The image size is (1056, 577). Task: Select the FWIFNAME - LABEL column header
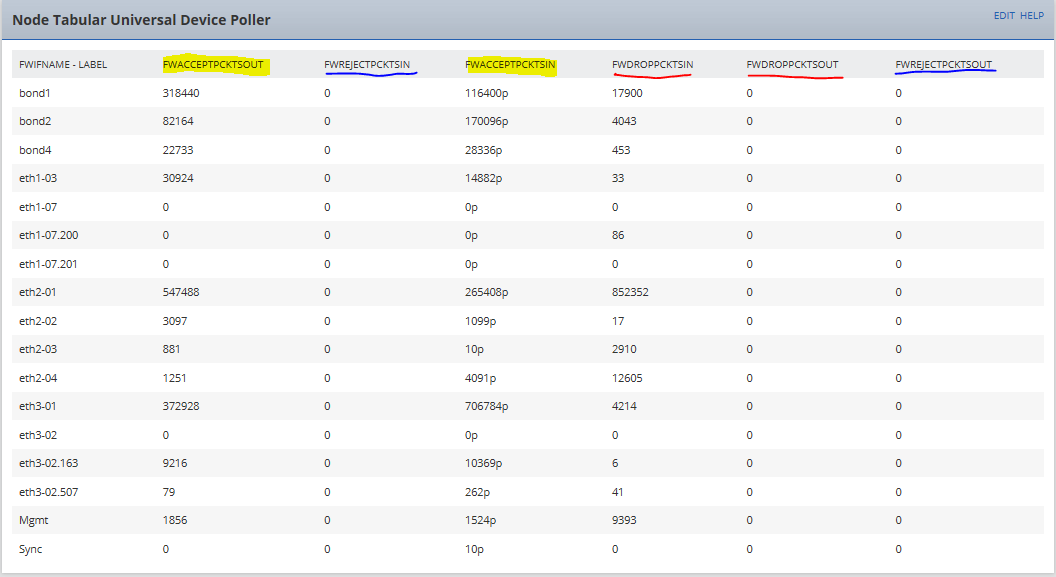point(63,65)
